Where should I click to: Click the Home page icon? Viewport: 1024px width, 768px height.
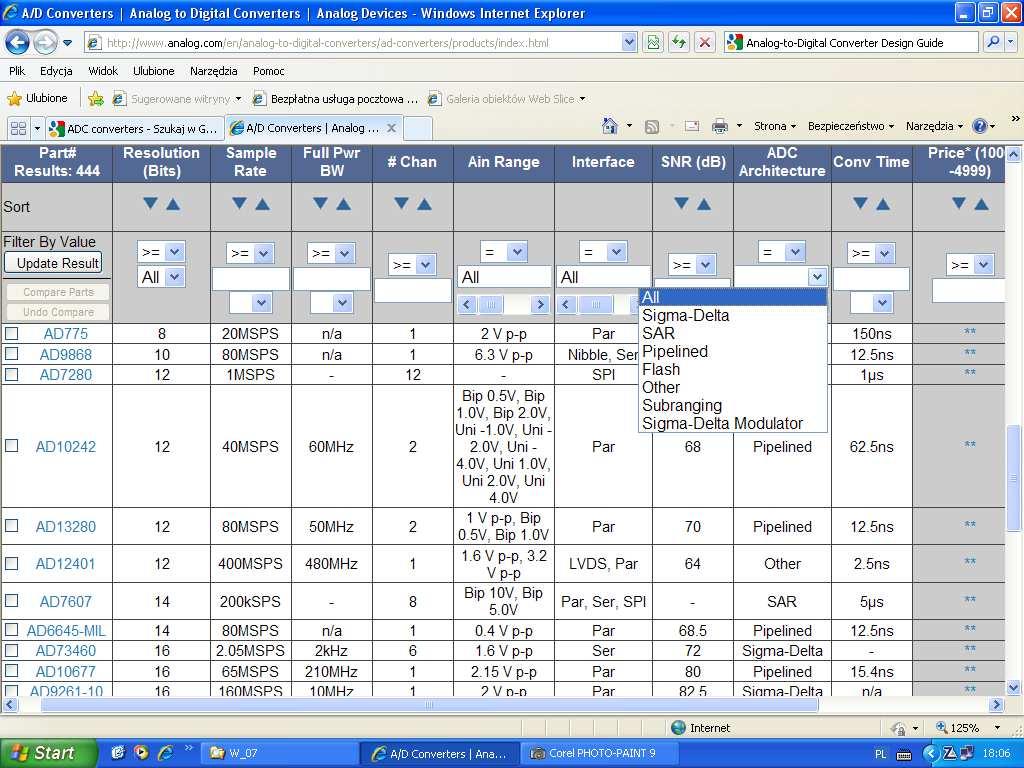[x=609, y=126]
